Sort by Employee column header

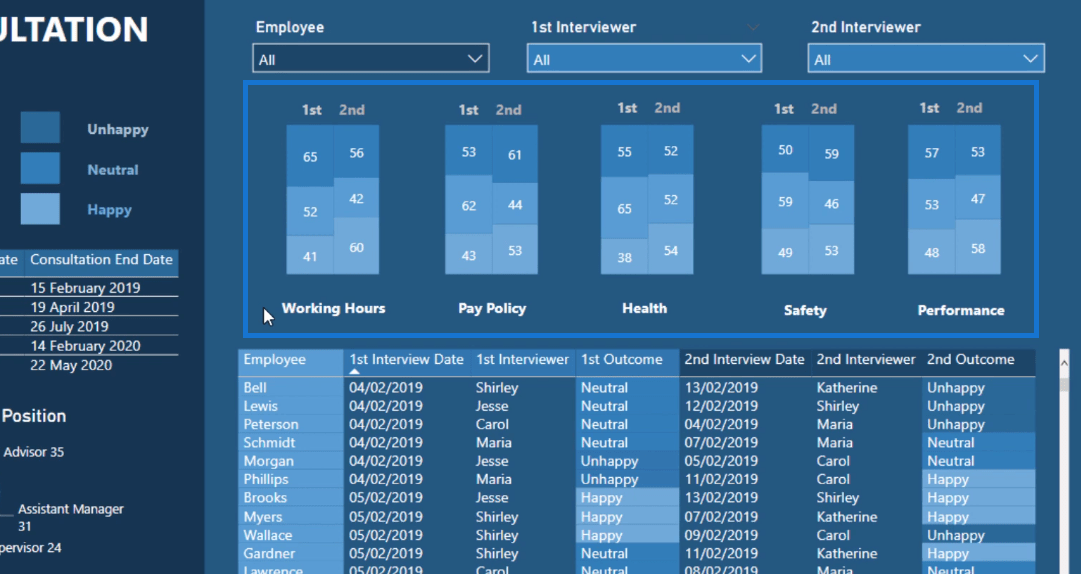pos(291,360)
